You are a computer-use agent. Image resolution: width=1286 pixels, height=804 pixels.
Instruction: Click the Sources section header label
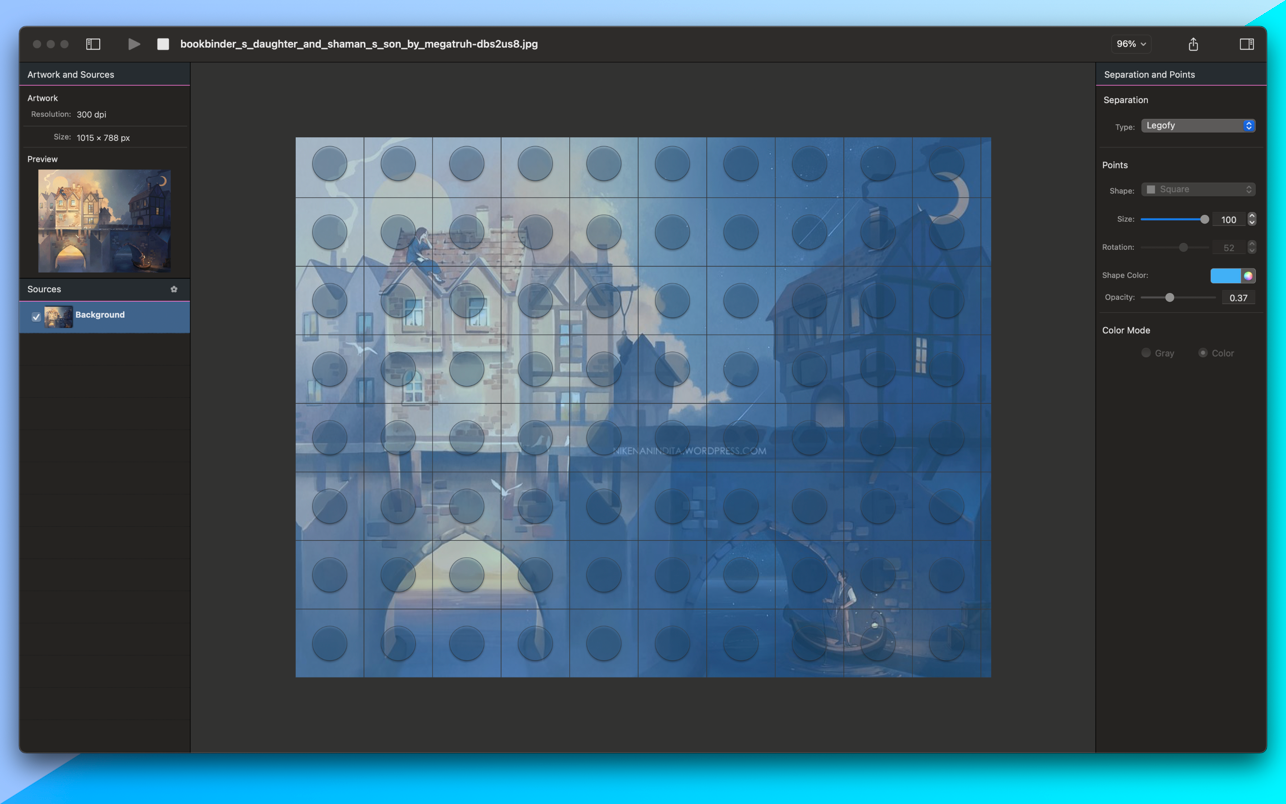coord(44,289)
